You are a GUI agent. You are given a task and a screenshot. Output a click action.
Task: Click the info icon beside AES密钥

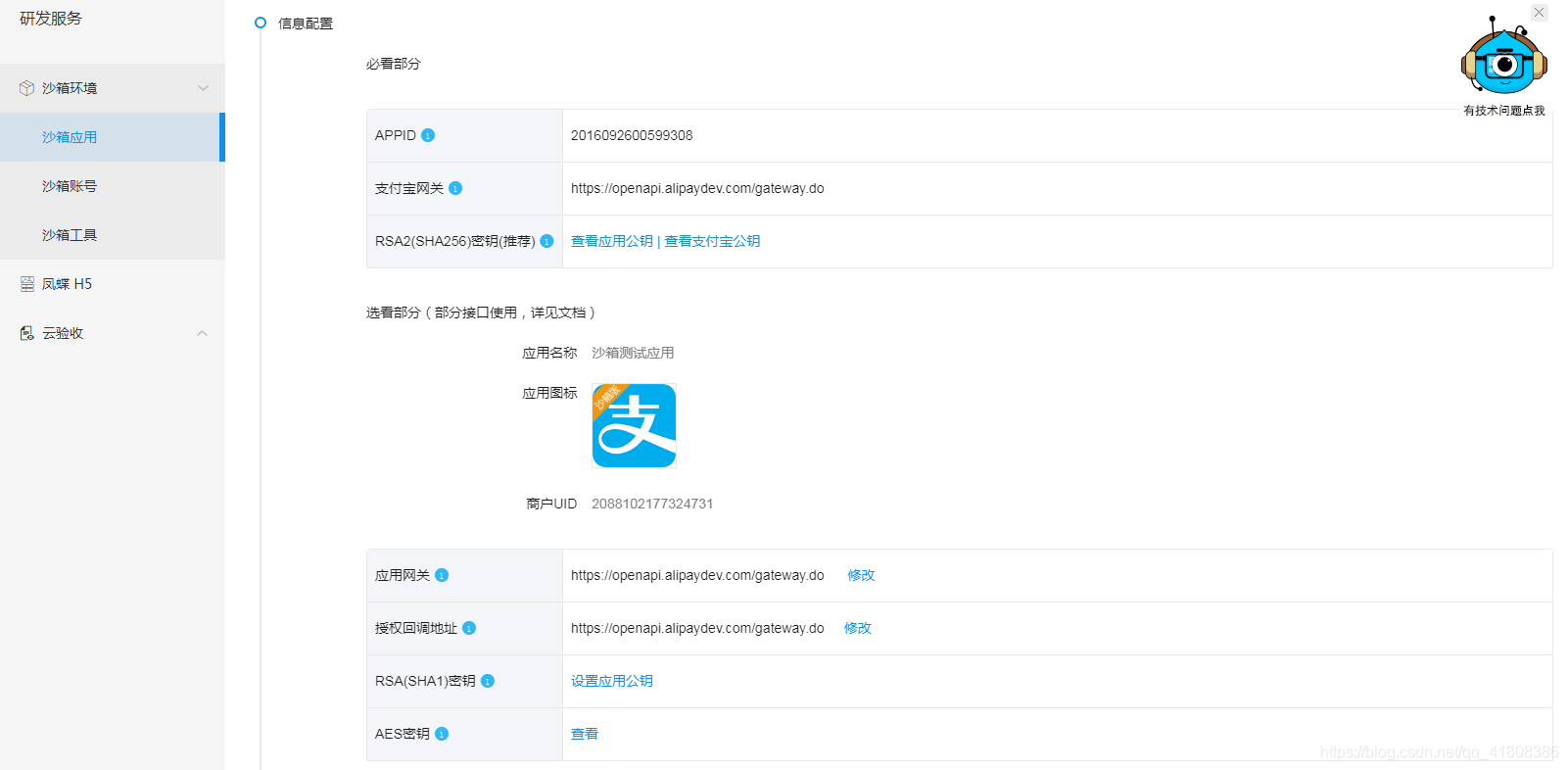coord(442,734)
